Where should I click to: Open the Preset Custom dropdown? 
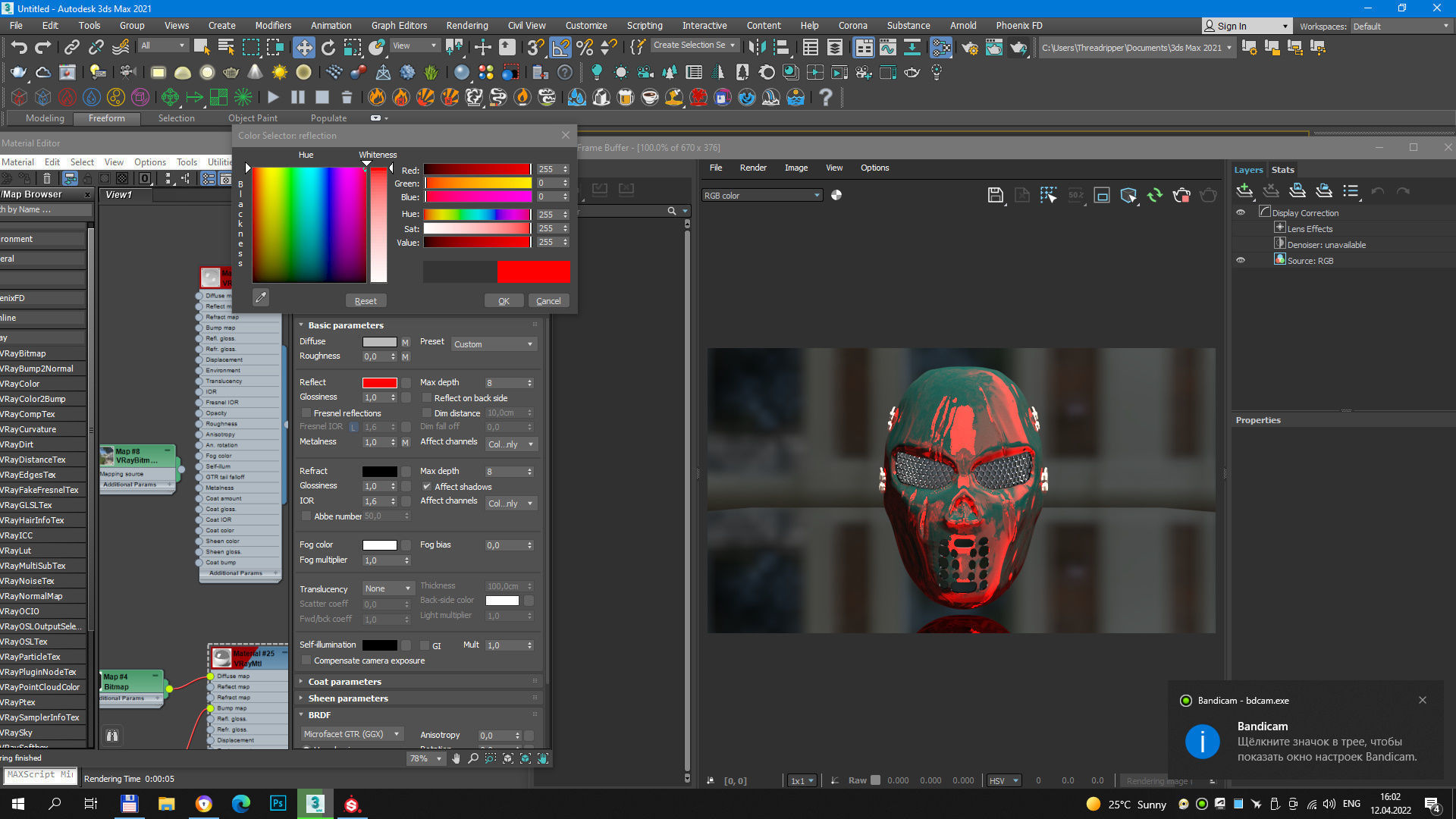[x=494, y=344]
